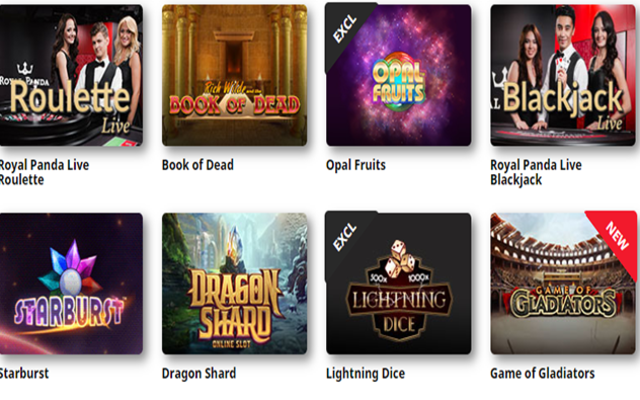
Task: Open the Dragon Shard game tile
Action: pyautogui.click(x=234, y=283)
